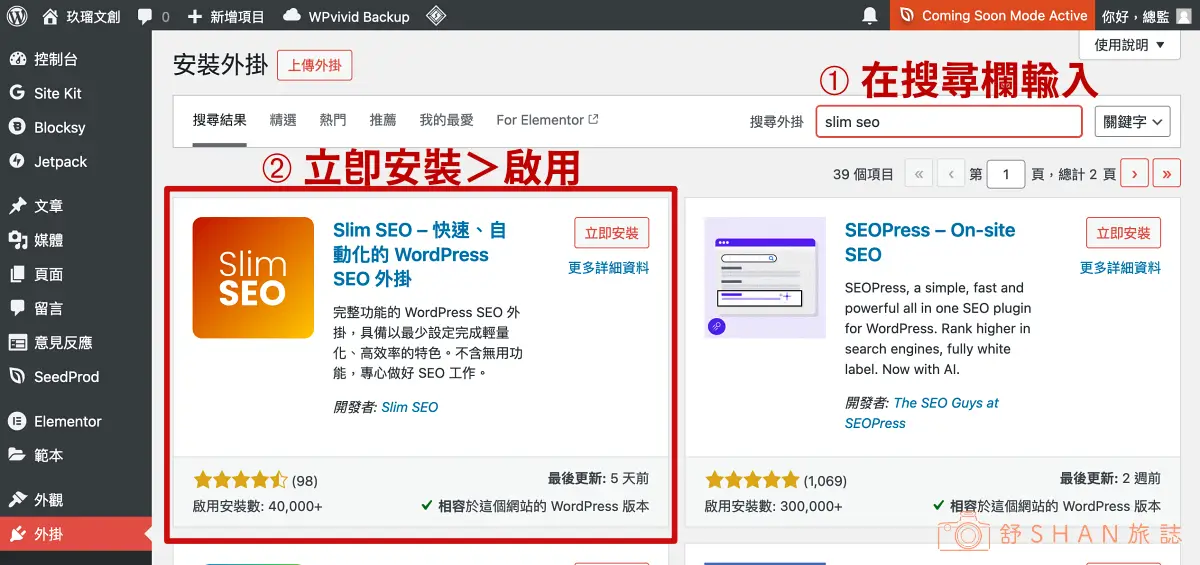Open the Slim SEO plugin title link
This screenshot has width=1200, height=565.
coord(420,254)
